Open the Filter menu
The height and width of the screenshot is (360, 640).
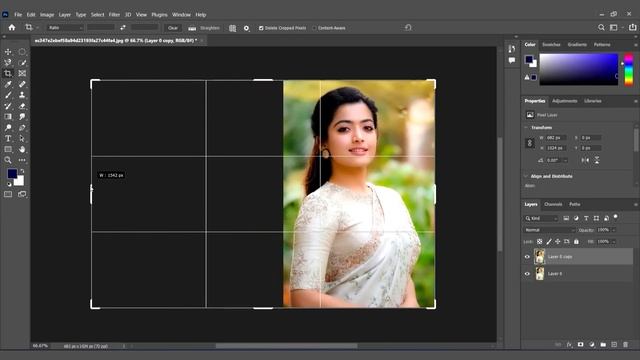click(114, 15)
